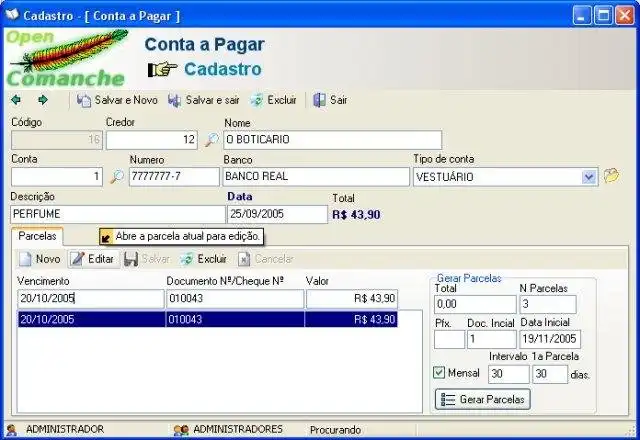Focus the Credor field containing 12

151,140
